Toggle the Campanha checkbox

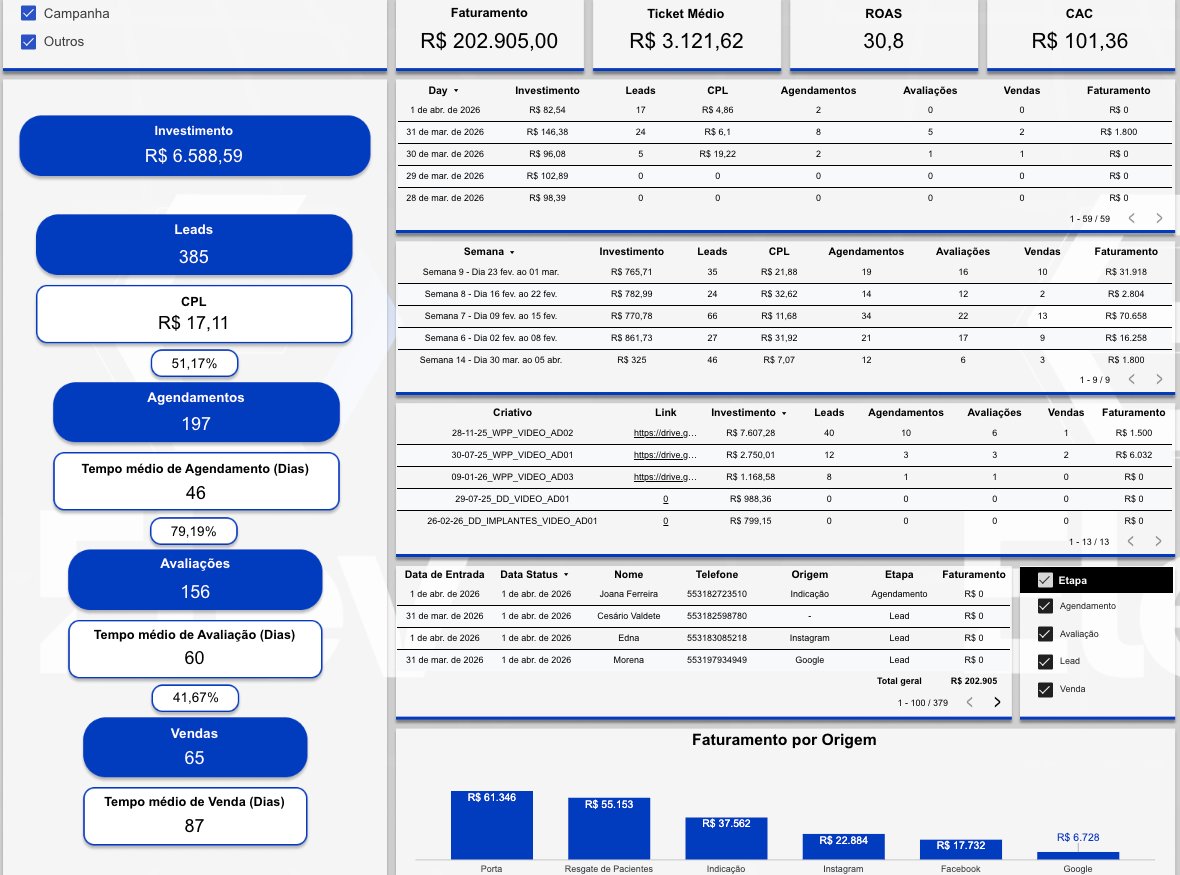click(26, 14)
